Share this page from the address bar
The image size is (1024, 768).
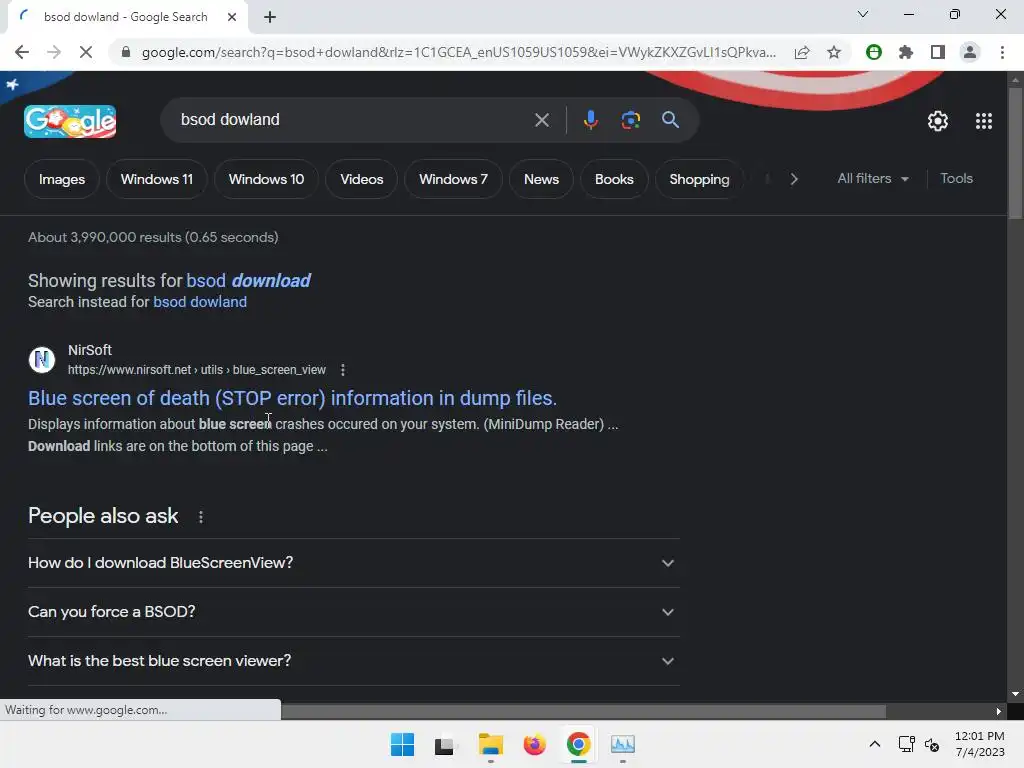(x=802, y=52)
